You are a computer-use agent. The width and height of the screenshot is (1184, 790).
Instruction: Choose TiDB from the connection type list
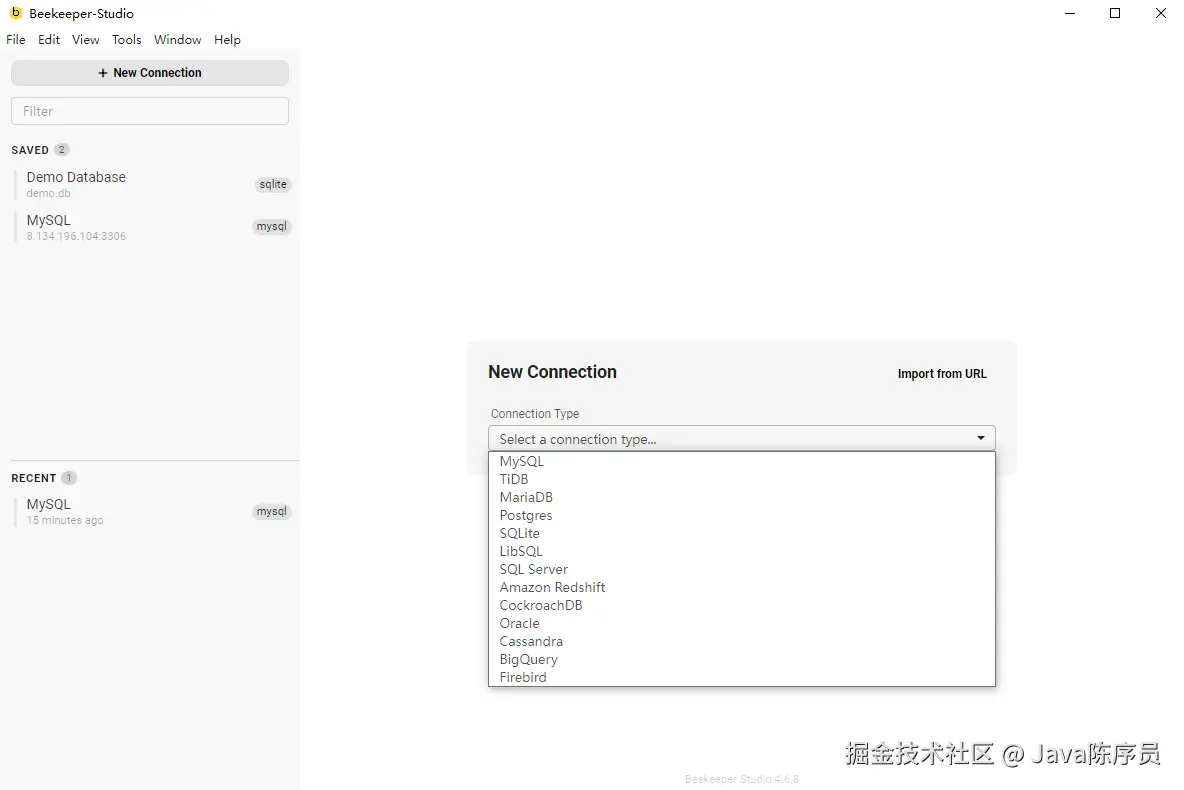point(742,480)
